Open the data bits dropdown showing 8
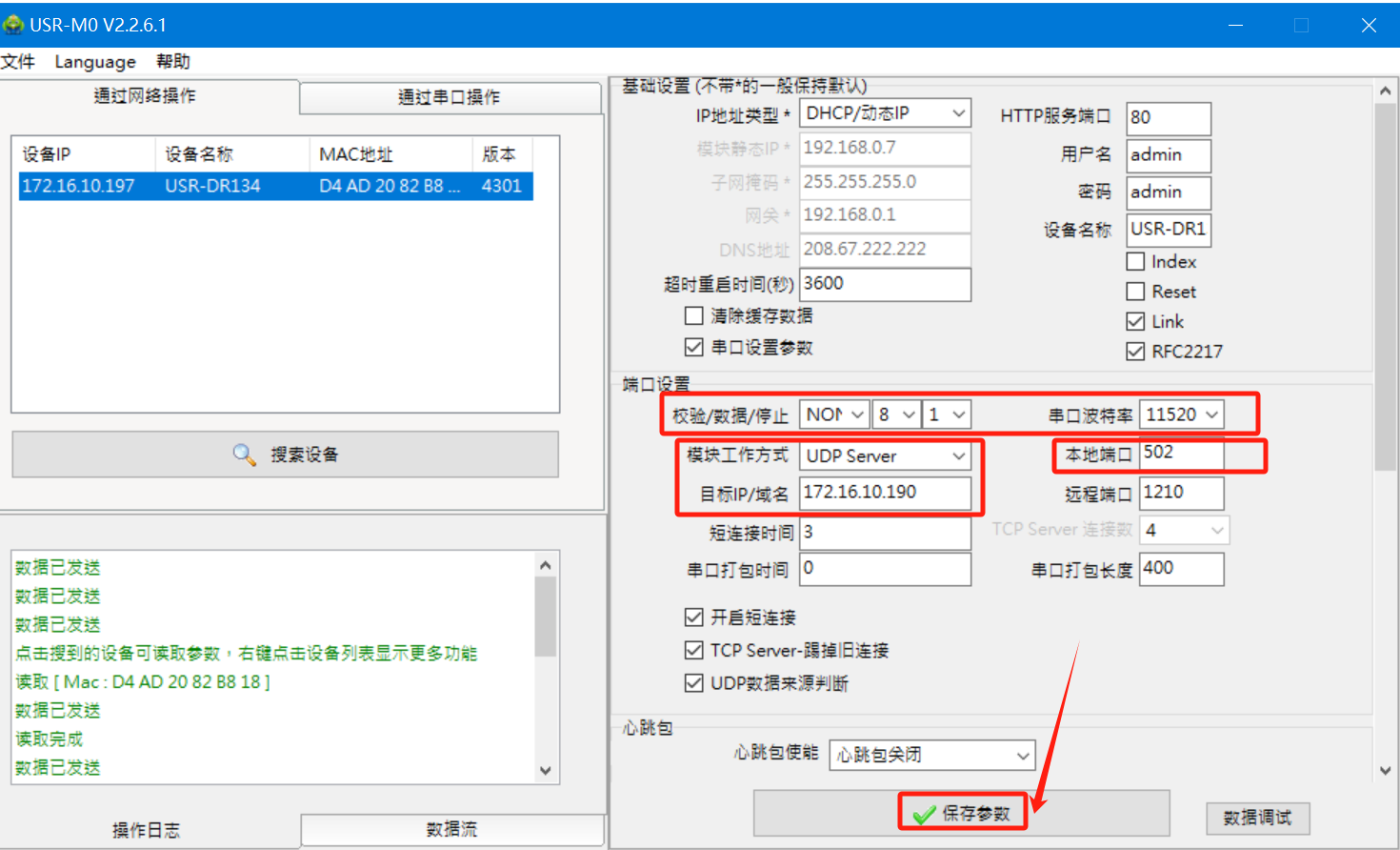This screenshot has height=850, width=1400. click(897, 415)
